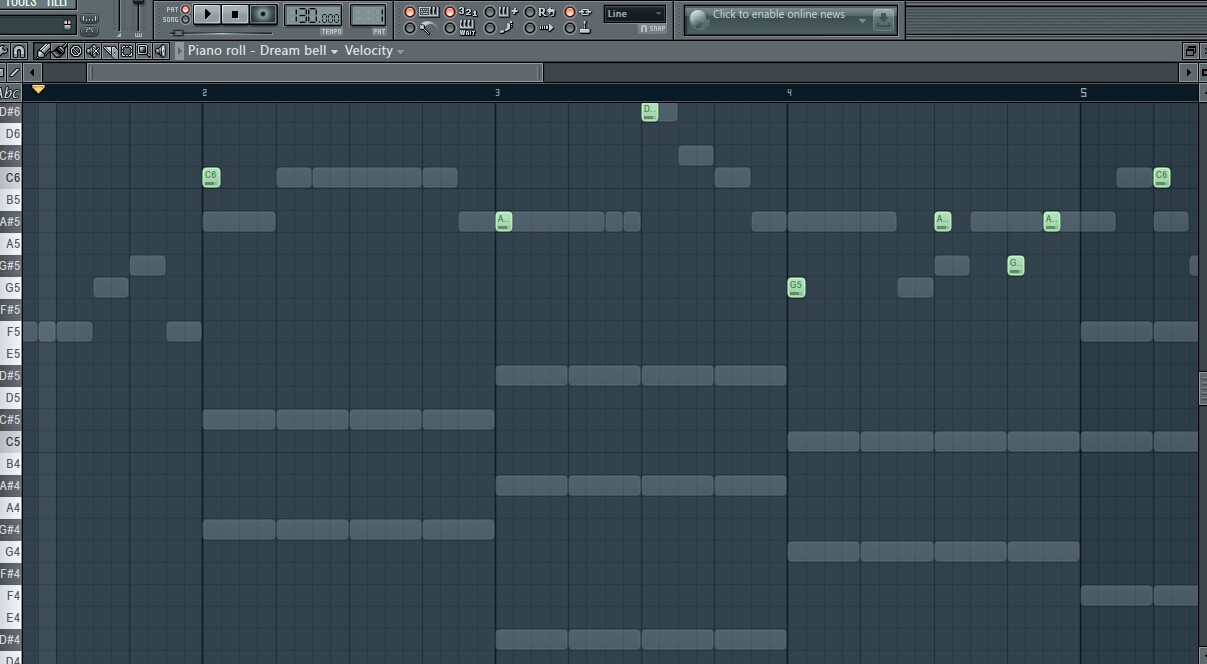Click the orange playhead marker
Image resolution: width=1207 pixels, height=664 pixels.
click(x=38, y=90)
